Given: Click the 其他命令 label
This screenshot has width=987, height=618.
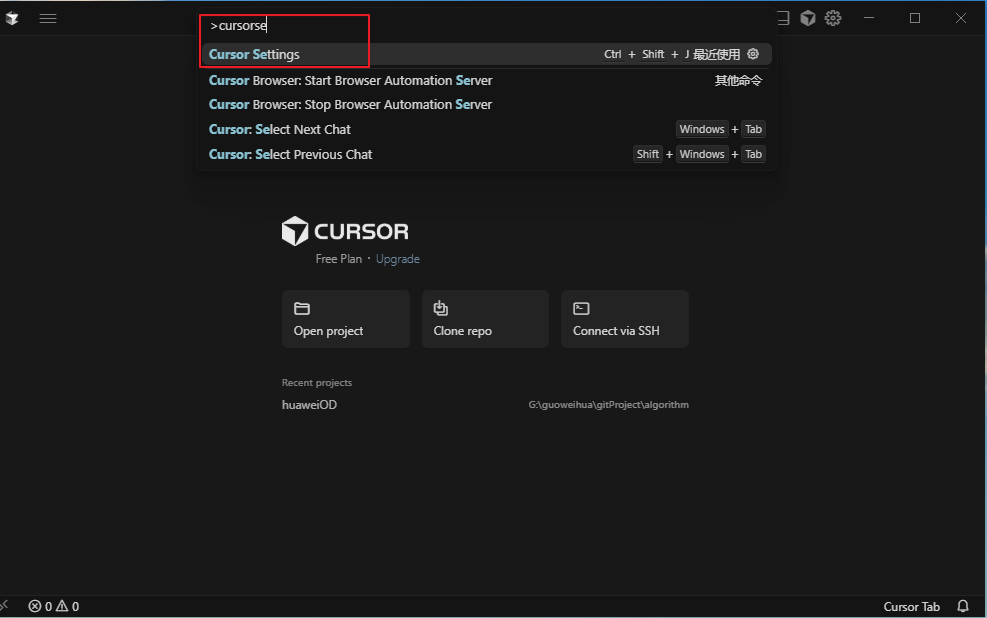Looking at the screenshot, I should 738,81.
